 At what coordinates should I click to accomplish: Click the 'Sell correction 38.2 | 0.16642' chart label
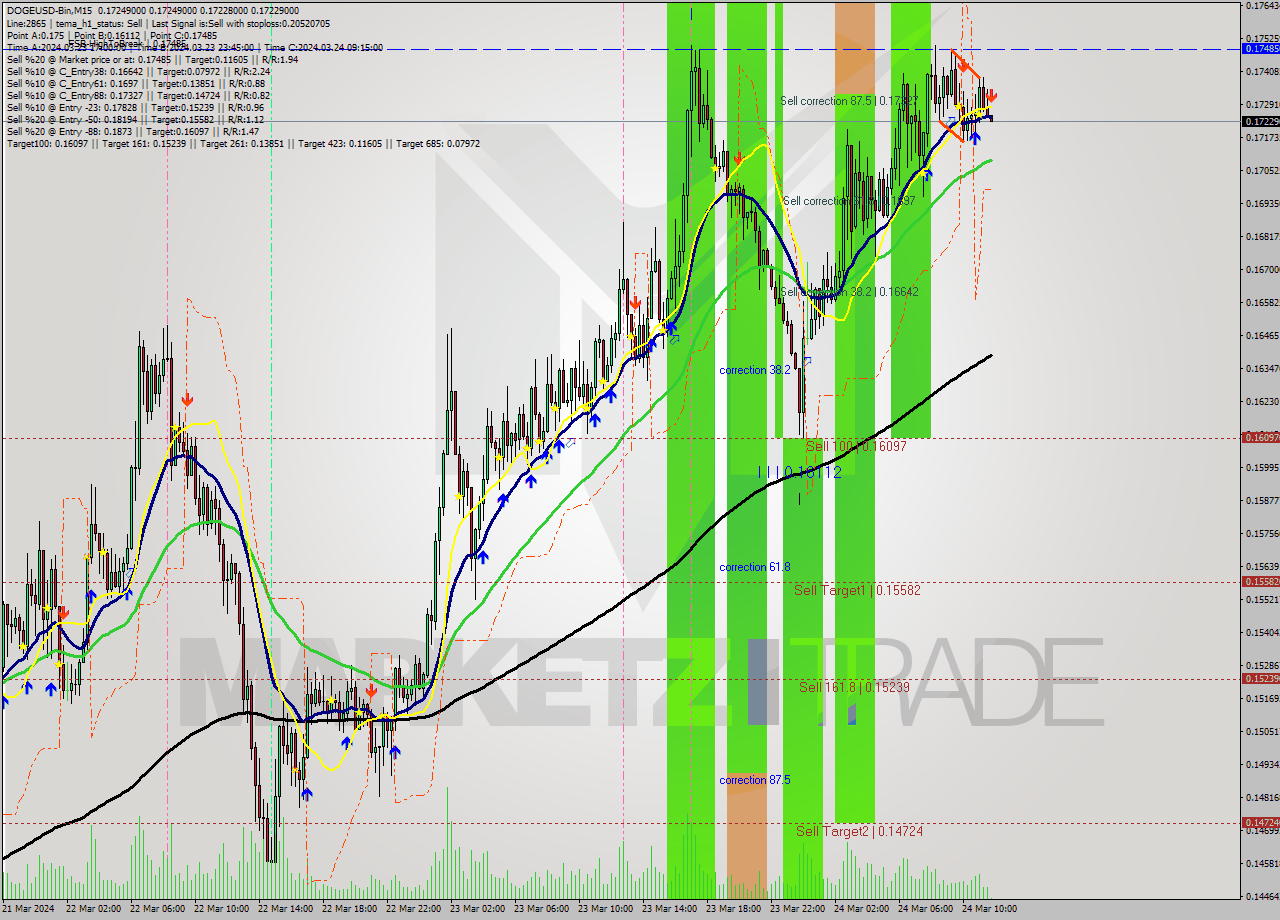849,291
